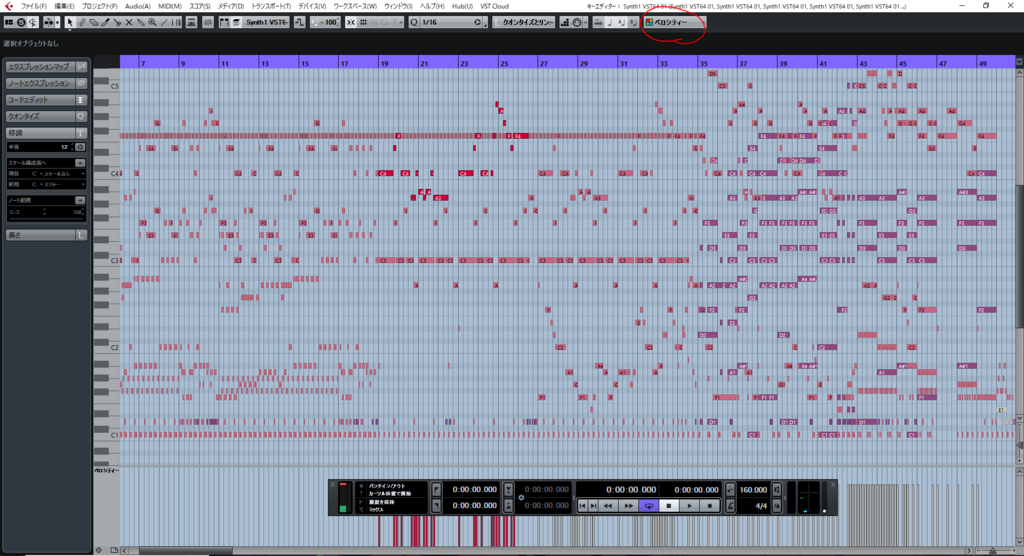Toggle the Cycle loop button
Screen dimensions: 1024x556
(x=648, y=506)
